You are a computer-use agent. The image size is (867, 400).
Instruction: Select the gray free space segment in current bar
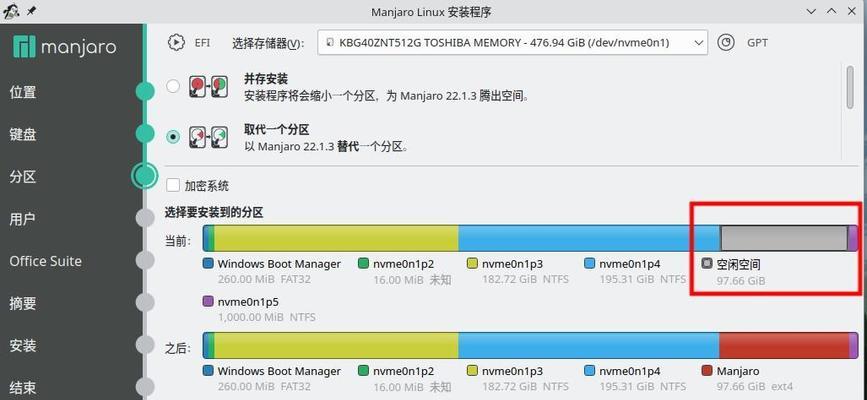tap(784, 238)
